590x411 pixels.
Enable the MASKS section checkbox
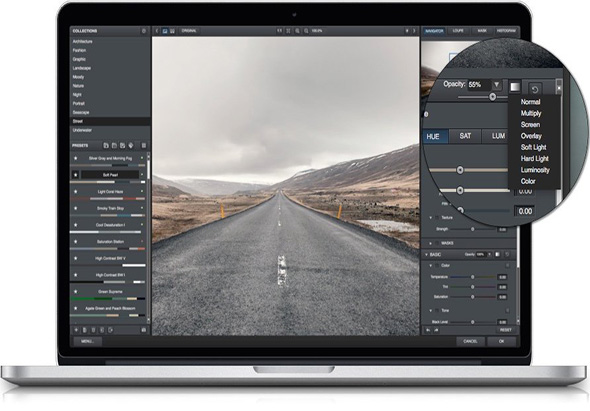[x=437, y=243]
